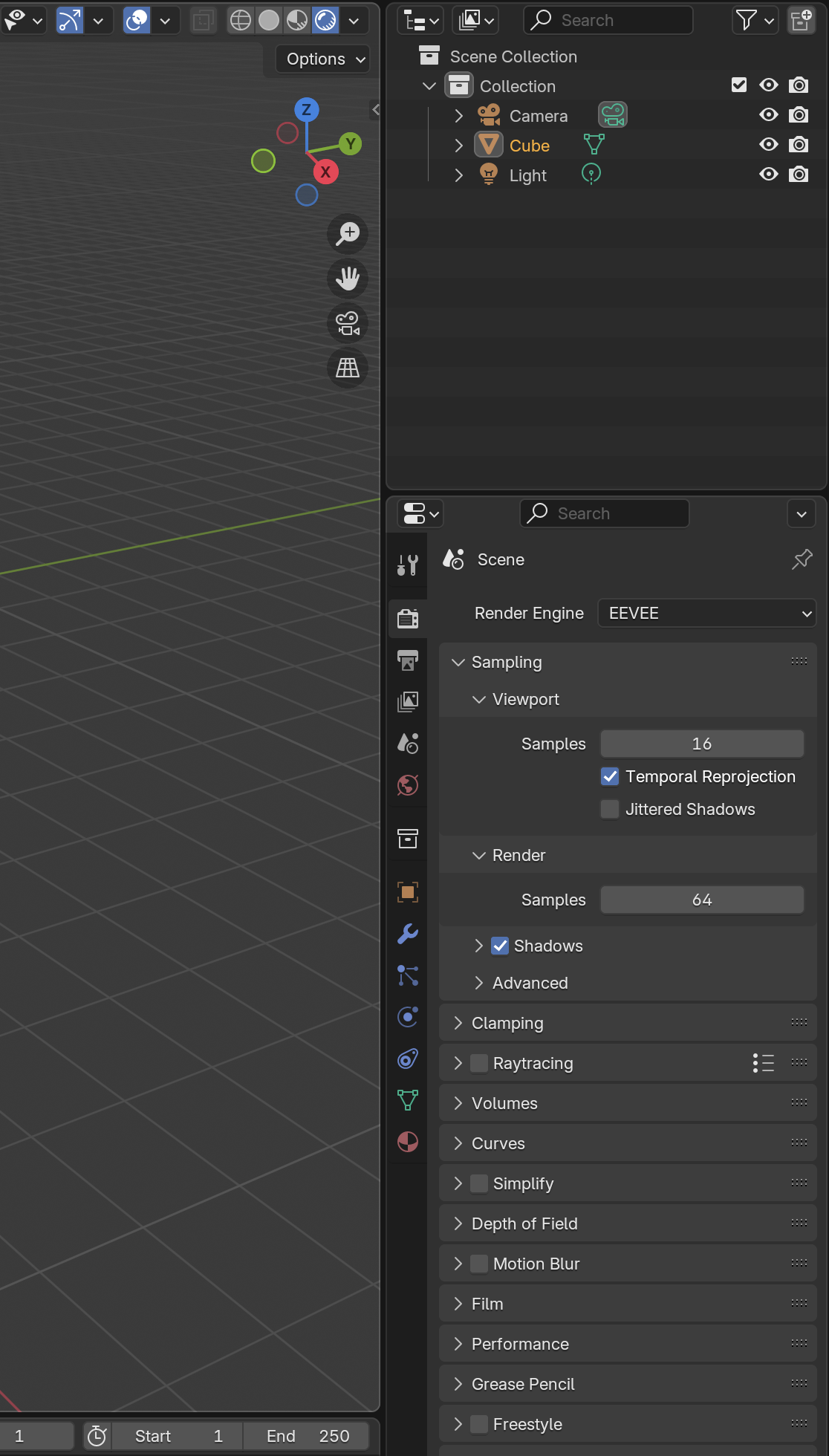Toggle camera view icon in viewport
This screenshot has height=1456, width=829.
coord(348,323)
